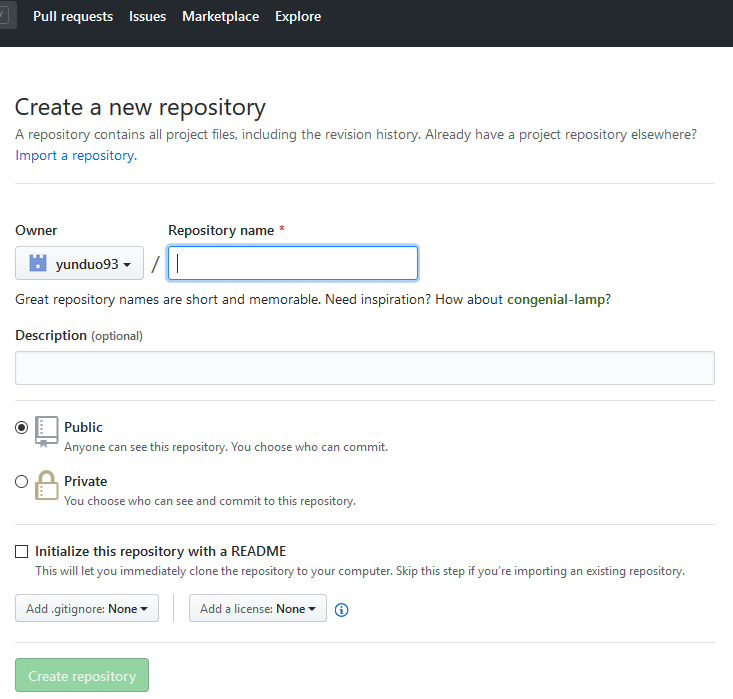Click the Public repository book icon
Screen dimensions: 733x699
(47, 431)
